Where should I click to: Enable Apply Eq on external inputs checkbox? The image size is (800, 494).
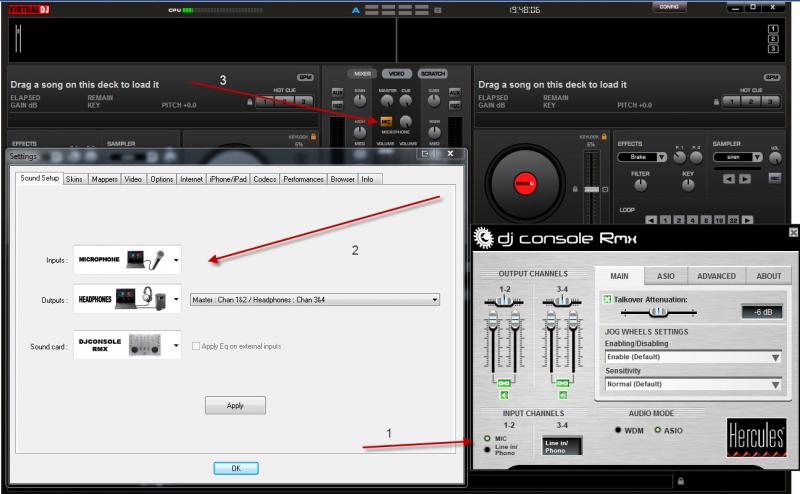(195, 346)
